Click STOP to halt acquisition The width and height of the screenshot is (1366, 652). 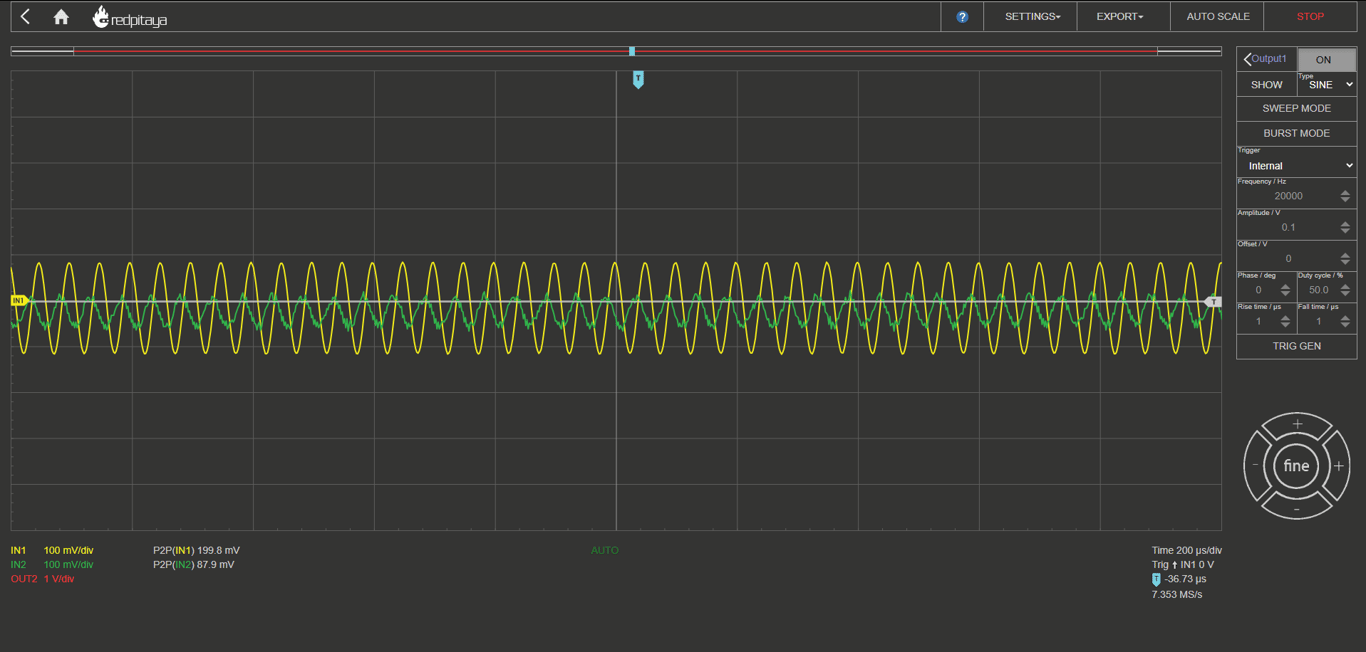(1310, 17)
